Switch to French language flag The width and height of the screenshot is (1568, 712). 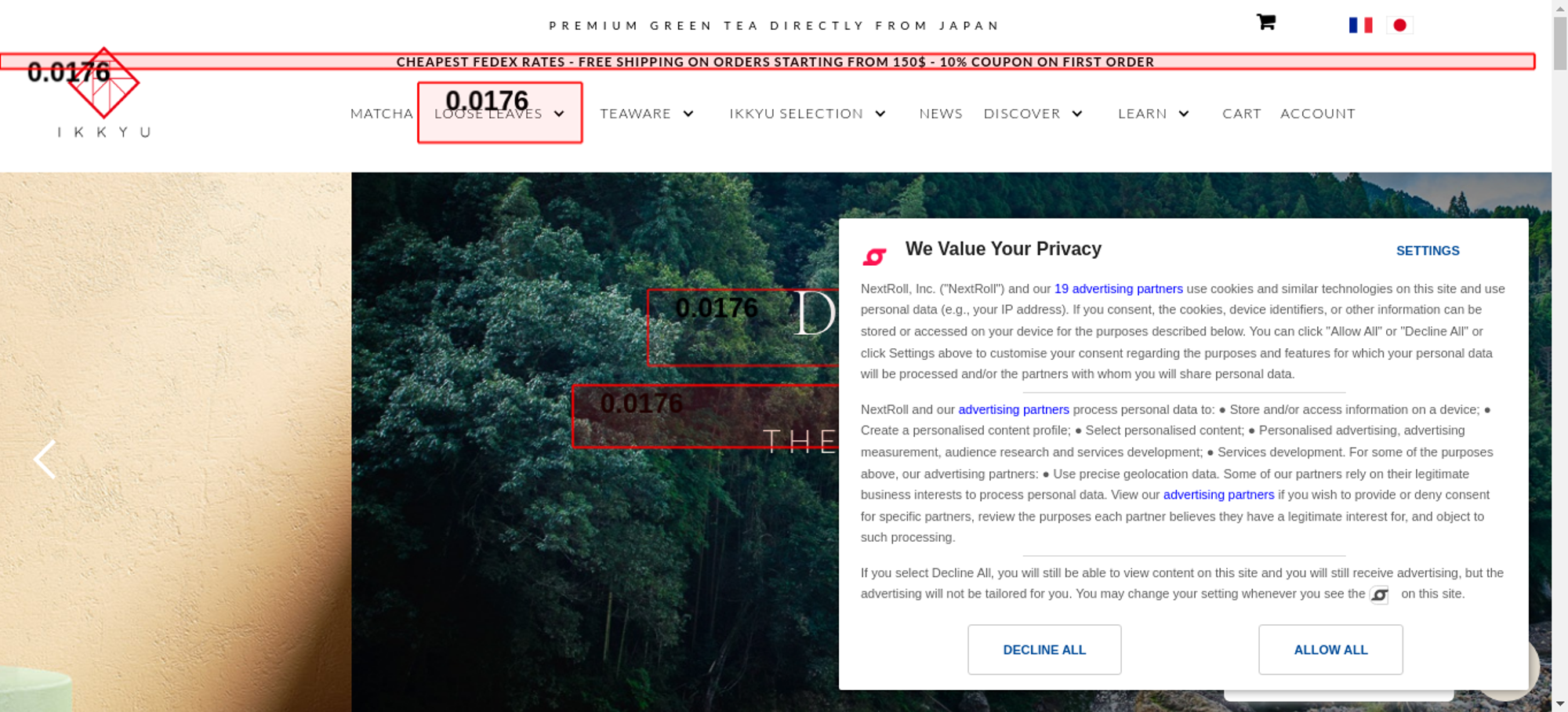[x=1360, y=25]
